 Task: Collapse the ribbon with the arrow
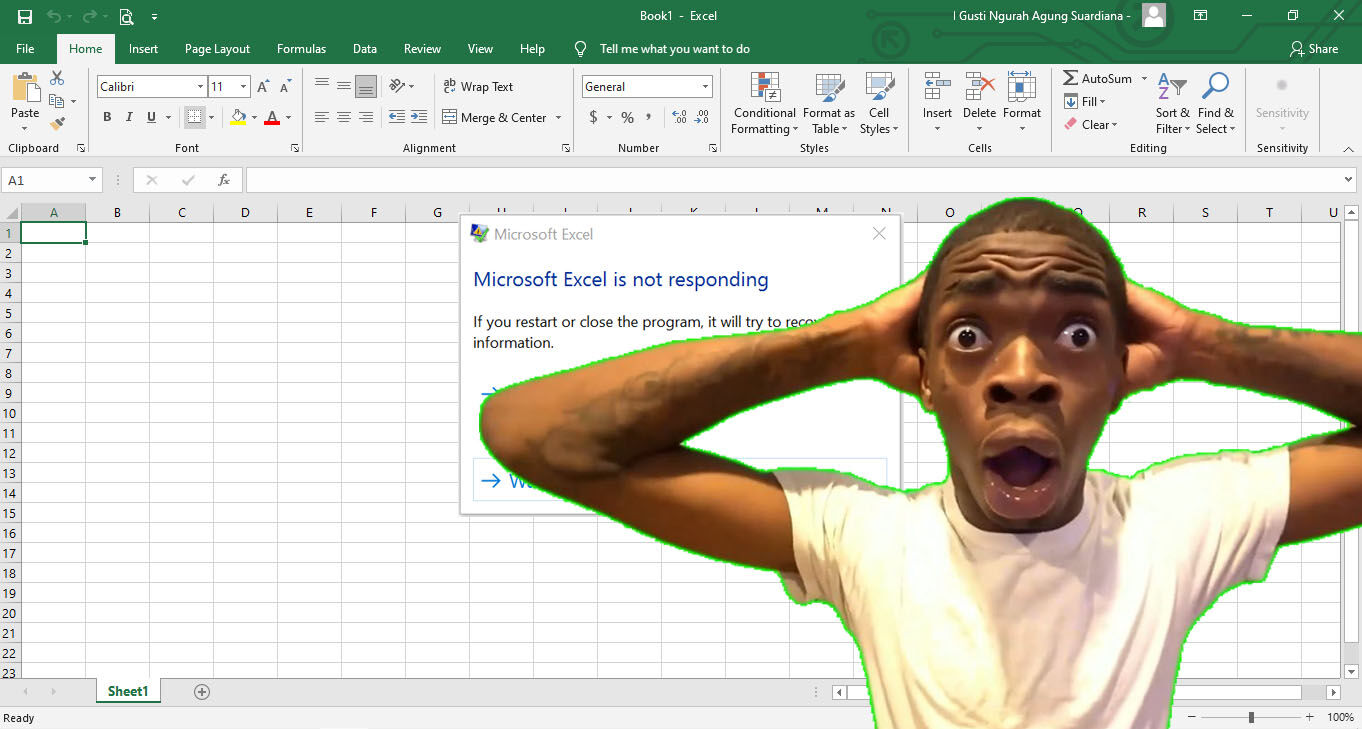coord(1349,148)
